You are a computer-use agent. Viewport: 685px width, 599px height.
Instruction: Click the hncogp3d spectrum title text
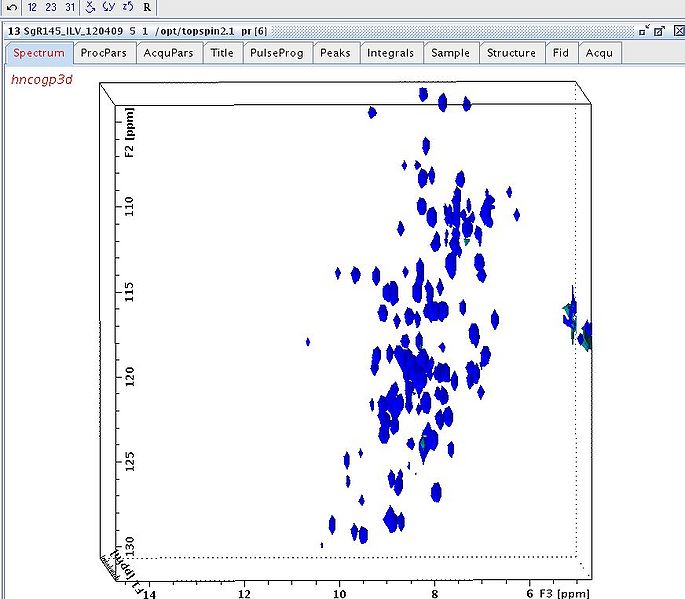[x=41, y=79]
